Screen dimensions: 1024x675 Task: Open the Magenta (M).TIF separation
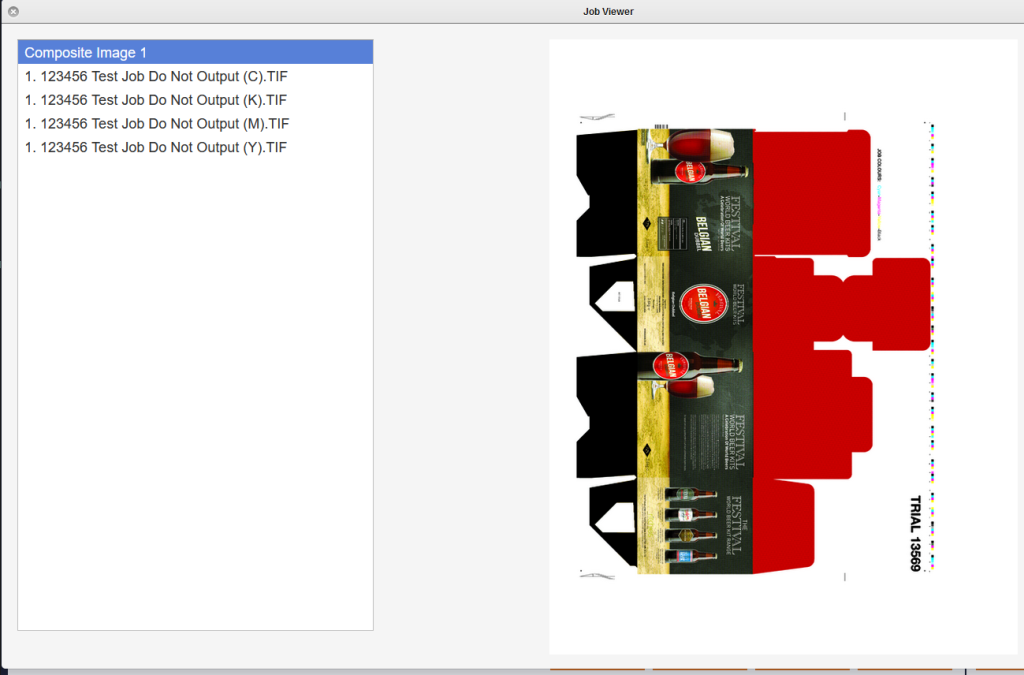(x=156, y=124)
